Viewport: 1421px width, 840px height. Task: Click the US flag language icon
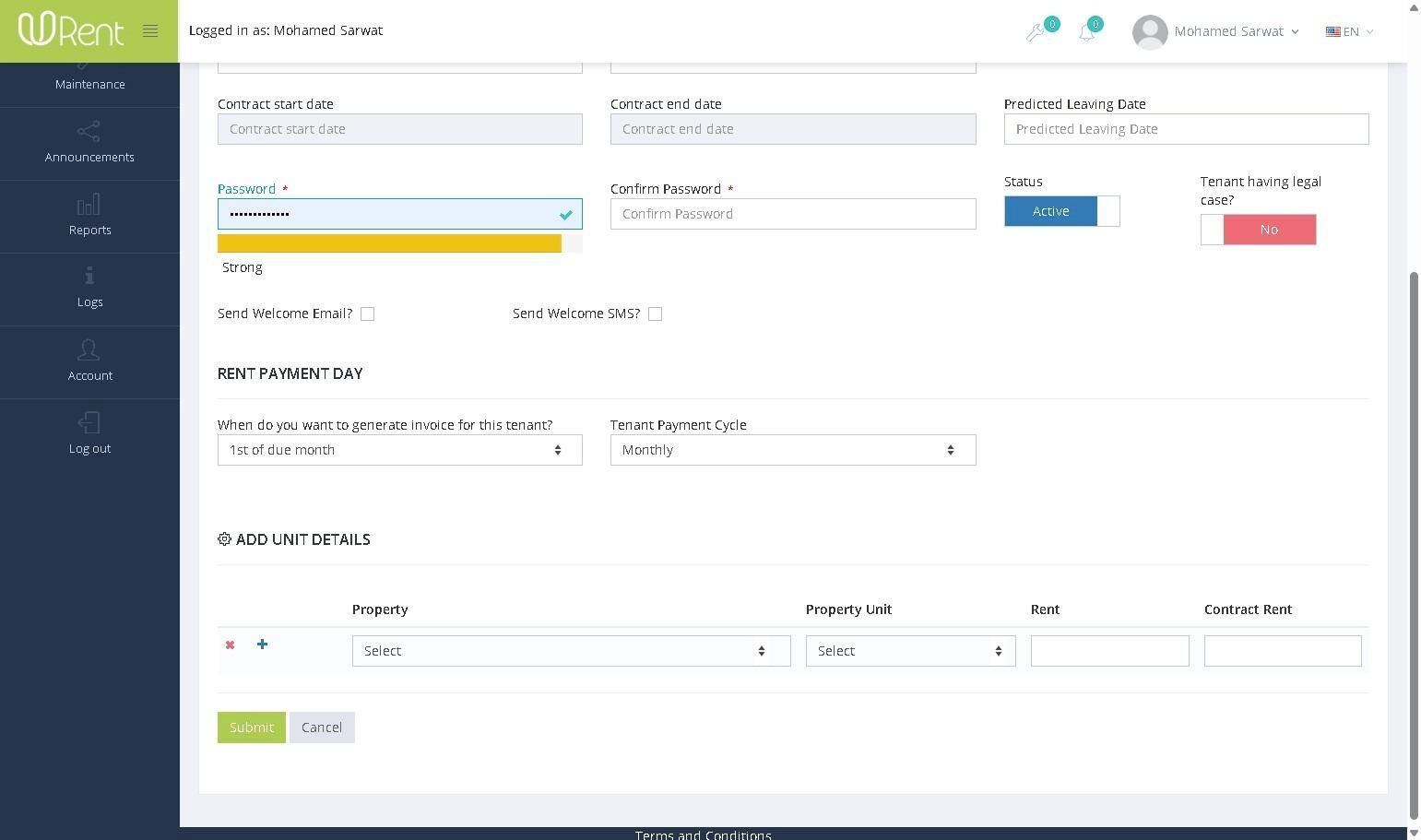(x=1332, y=31)
